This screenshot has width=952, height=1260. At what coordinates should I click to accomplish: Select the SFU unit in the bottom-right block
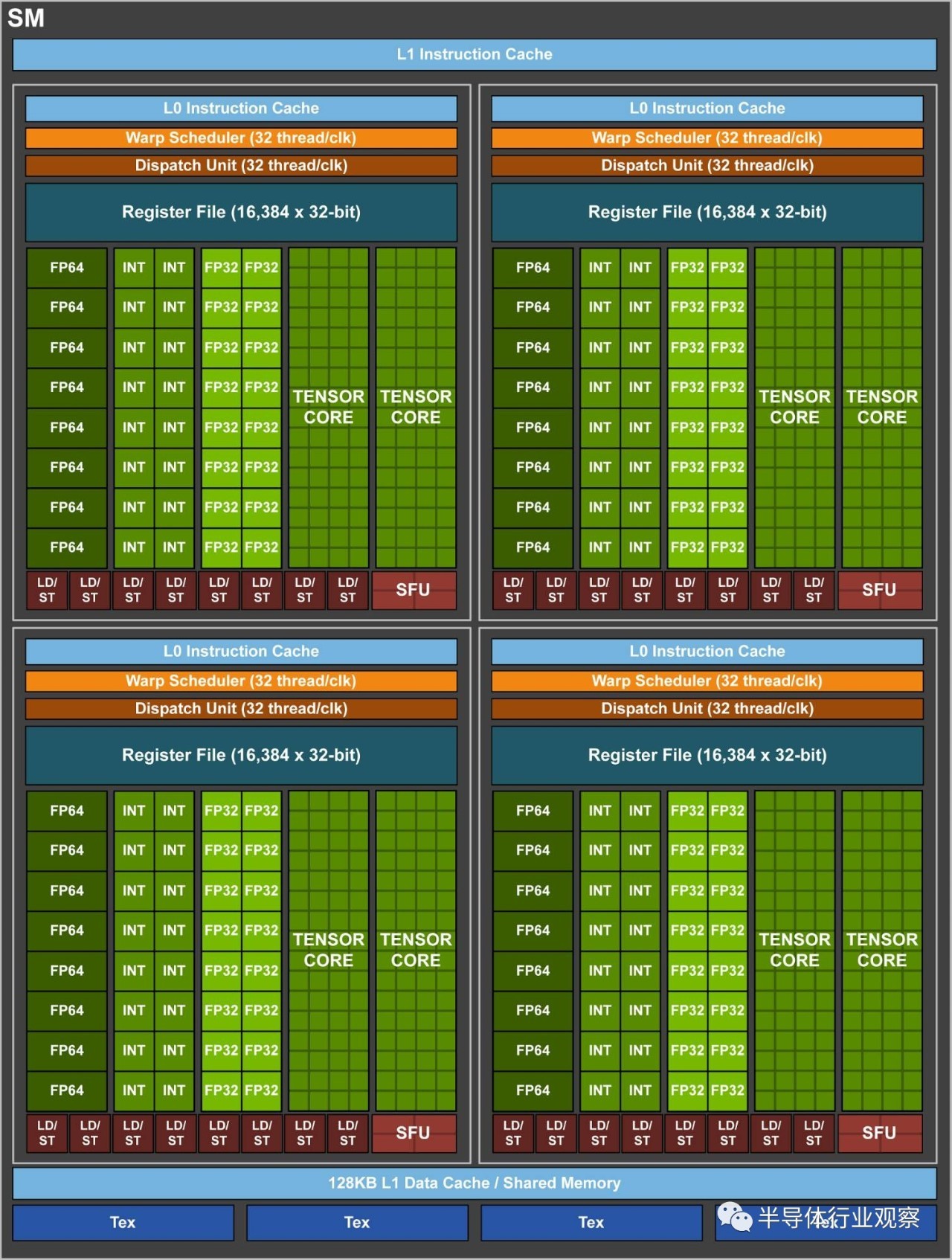pyautogui.click(x=880, y=1134)
